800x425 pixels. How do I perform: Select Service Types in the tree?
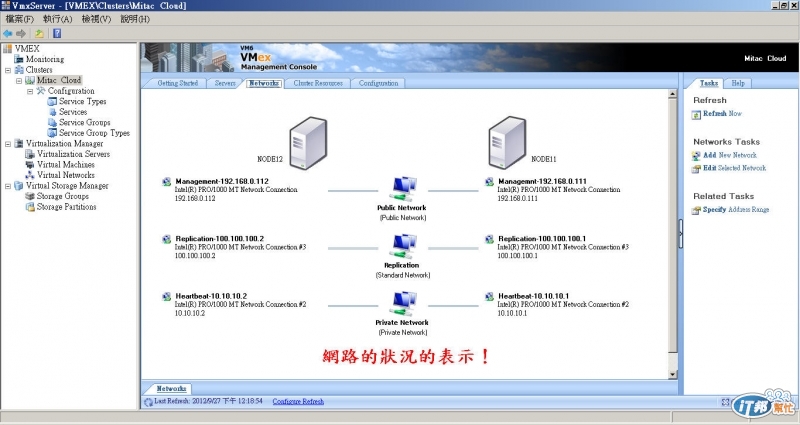pos(82,102)
